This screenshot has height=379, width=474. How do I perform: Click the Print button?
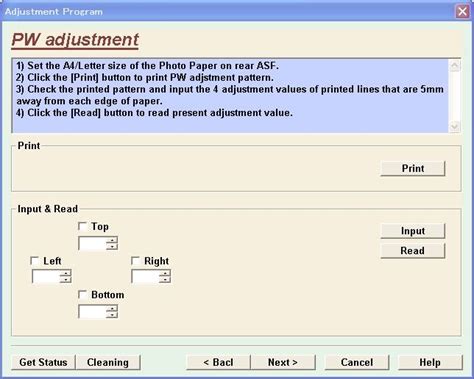click(413, 168)
